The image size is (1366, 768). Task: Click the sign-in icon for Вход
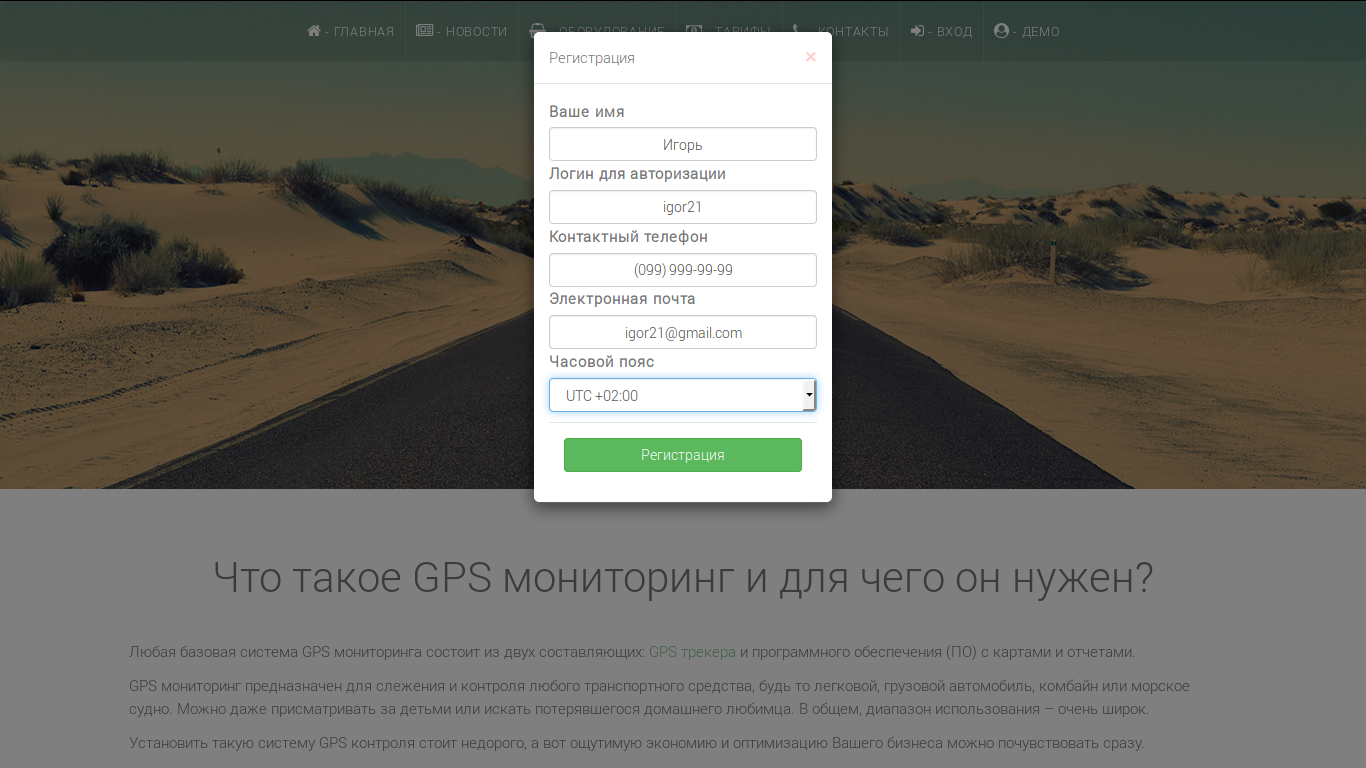coord(917,31)
